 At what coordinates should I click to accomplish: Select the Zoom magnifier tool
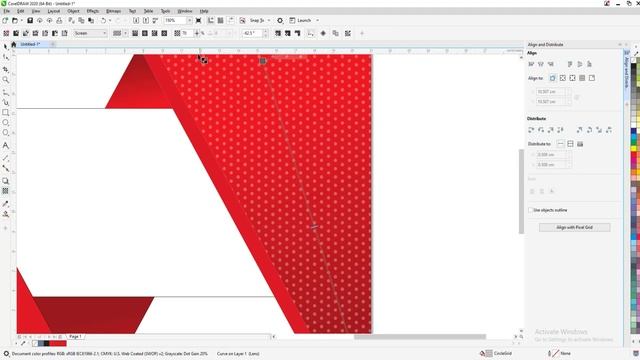tap(5, 80)
